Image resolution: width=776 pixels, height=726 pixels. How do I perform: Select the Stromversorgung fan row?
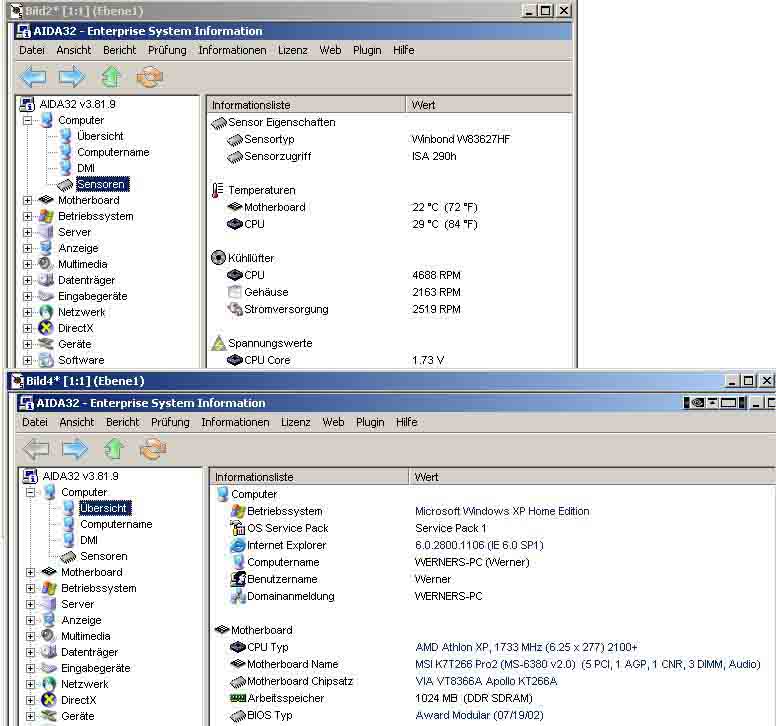(343, 309)
